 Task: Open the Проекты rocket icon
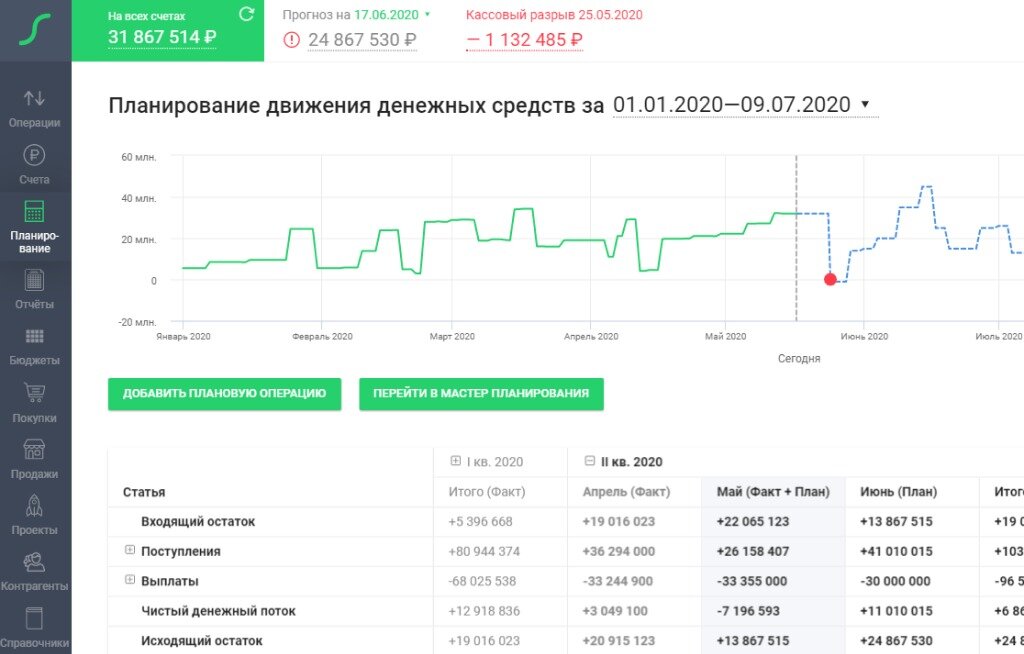[35, 505]
